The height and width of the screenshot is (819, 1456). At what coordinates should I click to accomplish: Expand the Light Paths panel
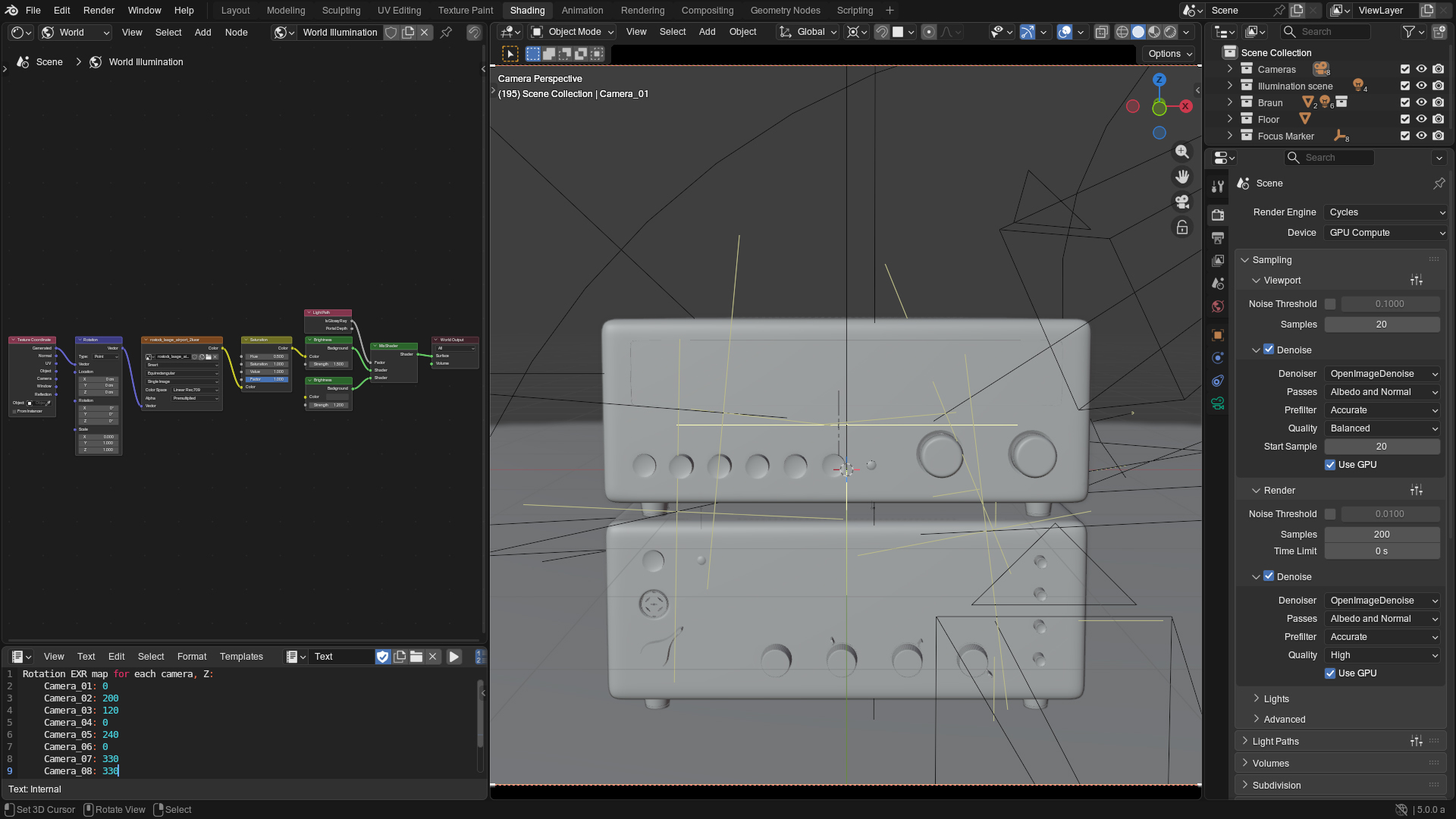(x=1276, y=741)
